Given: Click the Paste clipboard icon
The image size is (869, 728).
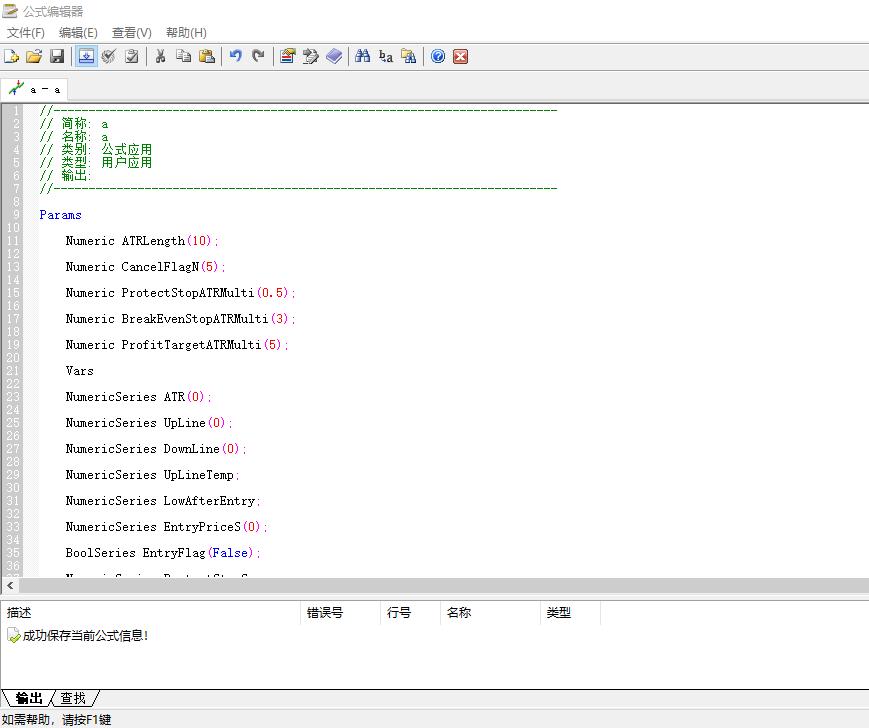Looking at the screenshot, I should 207,57.
